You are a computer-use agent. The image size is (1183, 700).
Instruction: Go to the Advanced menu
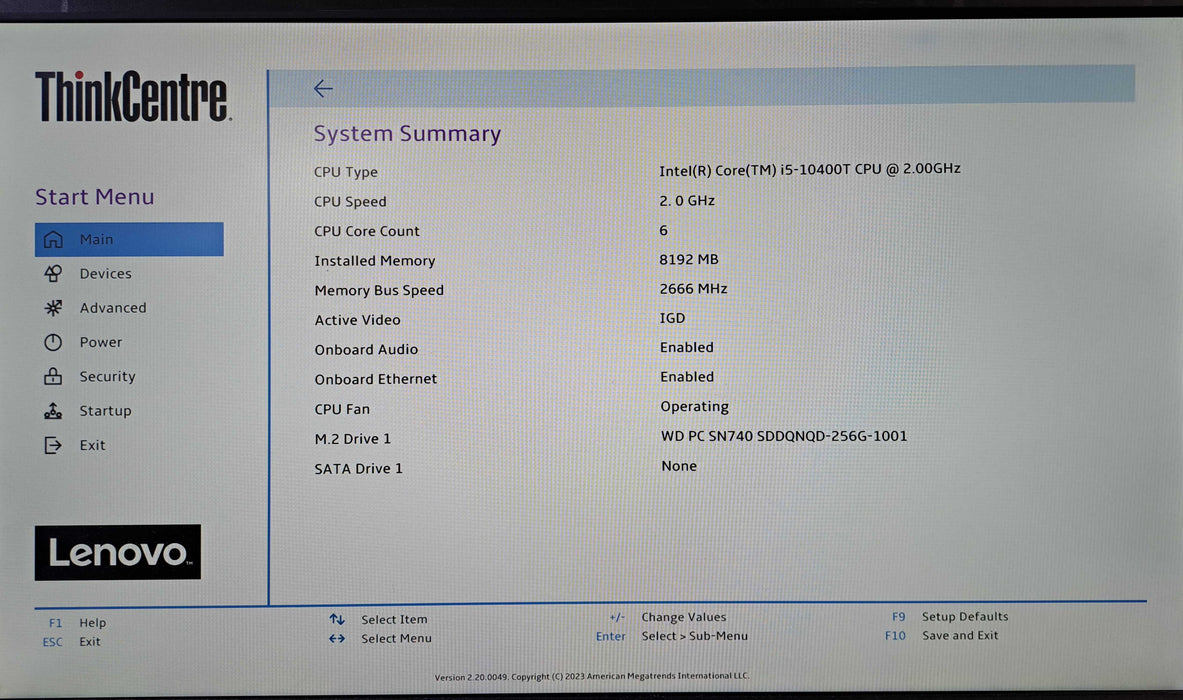point(113,308)
